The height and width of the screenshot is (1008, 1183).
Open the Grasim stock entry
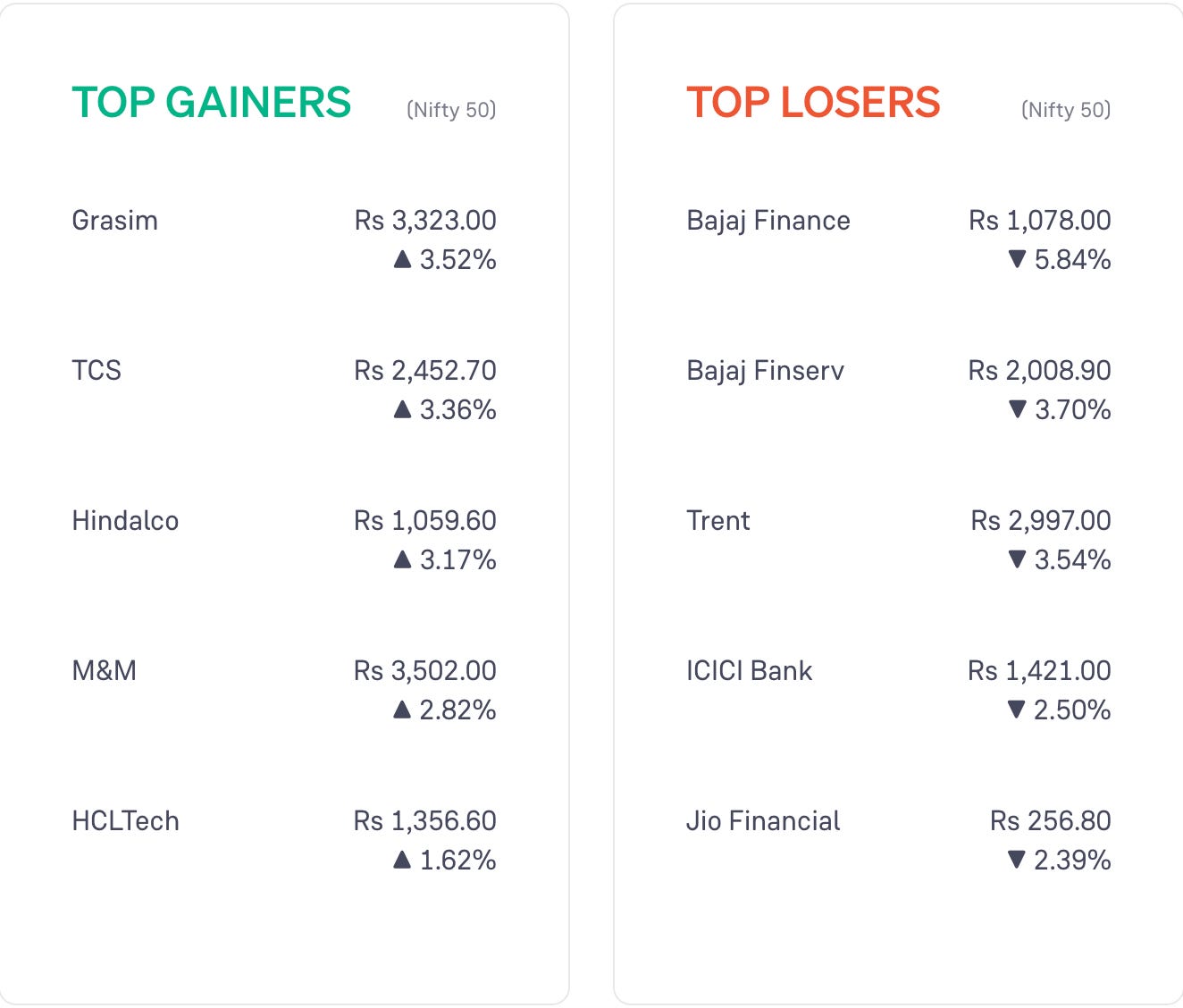tap(284, 239)
